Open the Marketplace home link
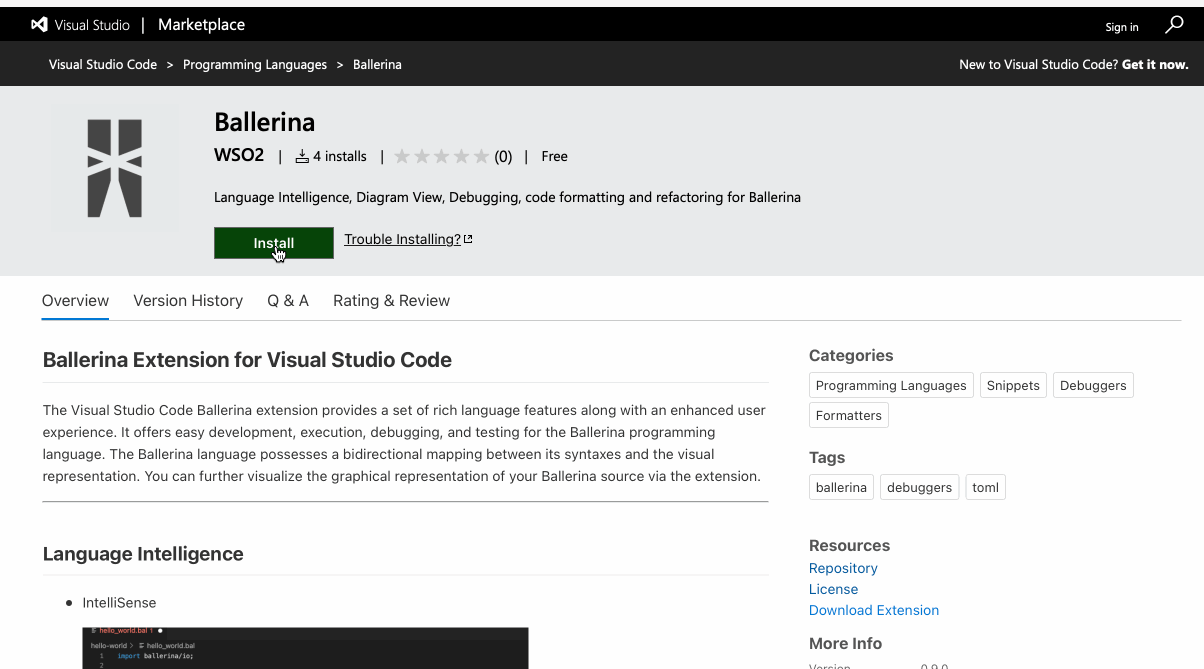 click(x=201, y=25)
